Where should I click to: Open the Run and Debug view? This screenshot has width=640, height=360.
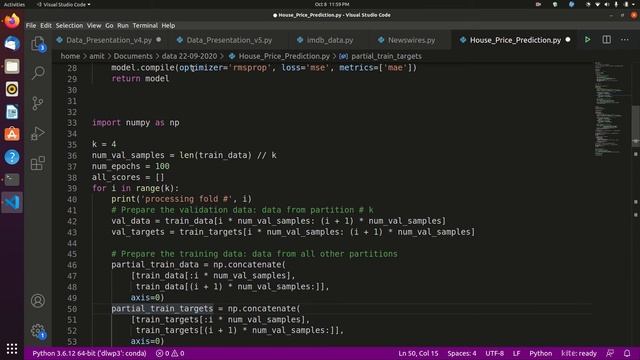(38, 133)
